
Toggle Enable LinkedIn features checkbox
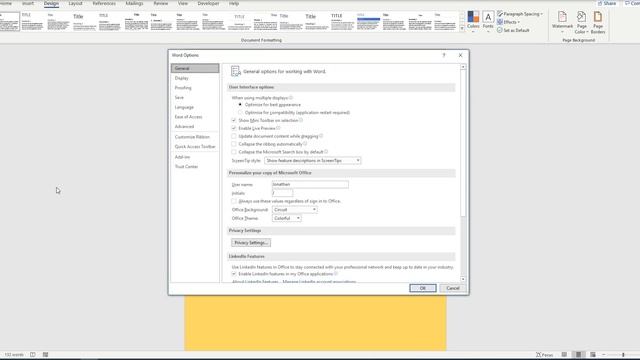(234, 274)
